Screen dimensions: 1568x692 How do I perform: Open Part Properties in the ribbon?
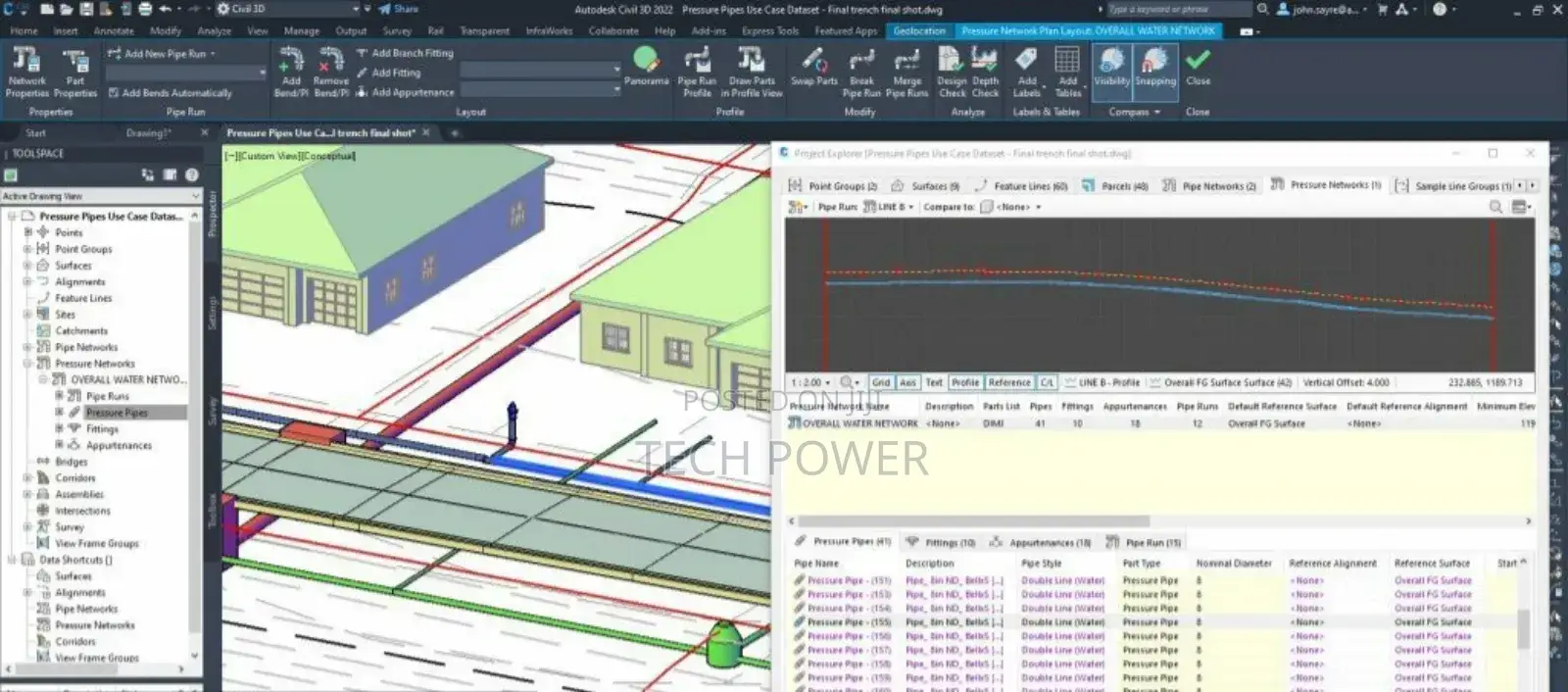tap(75, 72)
